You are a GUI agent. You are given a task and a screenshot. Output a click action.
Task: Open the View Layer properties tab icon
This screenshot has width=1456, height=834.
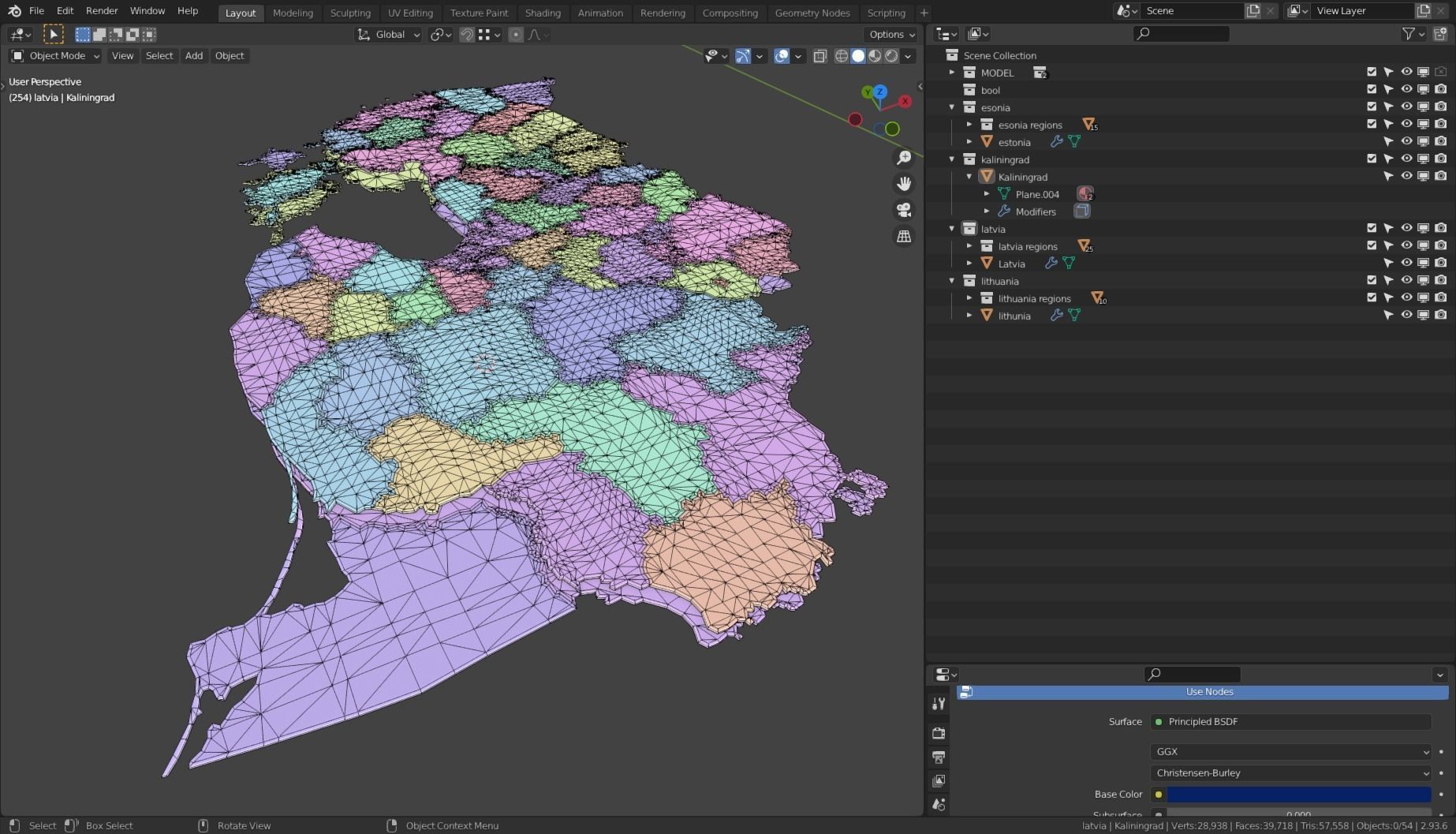pyautogui.click(x=939, y=781)
